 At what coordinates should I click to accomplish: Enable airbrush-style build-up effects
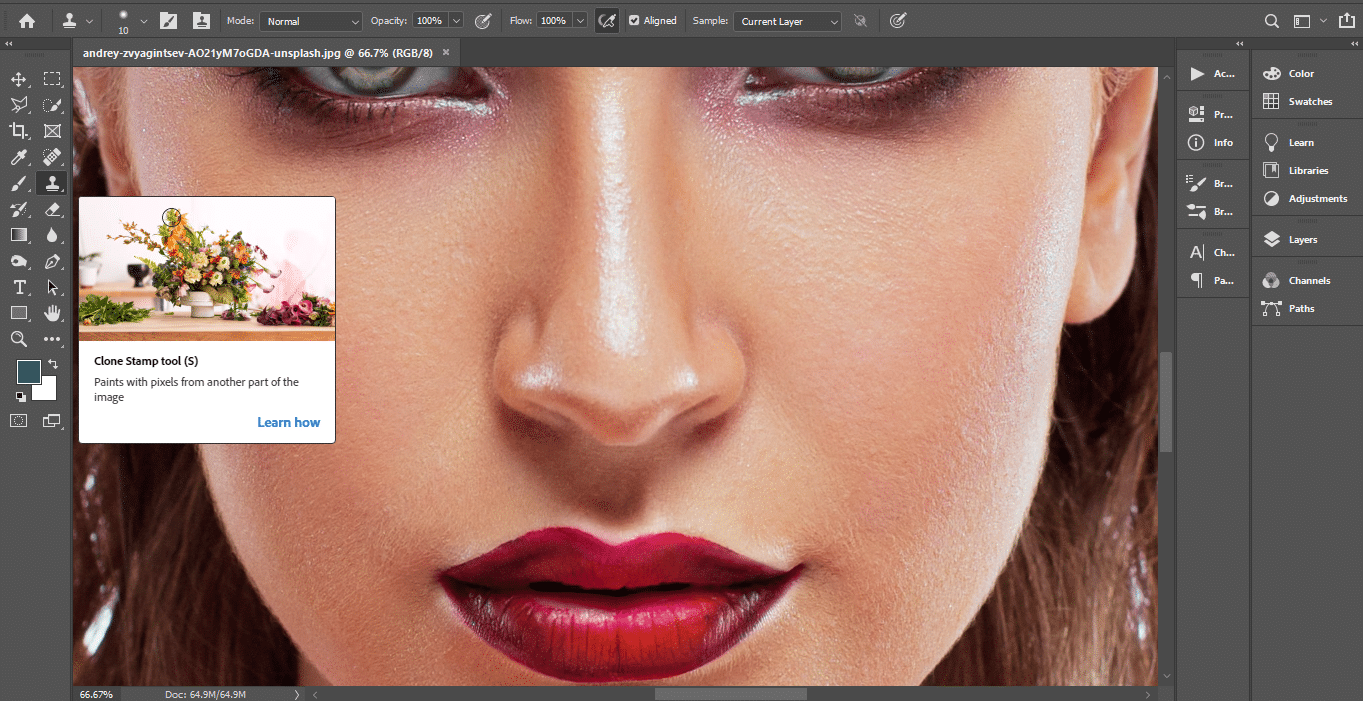click(x=607, y=20)
